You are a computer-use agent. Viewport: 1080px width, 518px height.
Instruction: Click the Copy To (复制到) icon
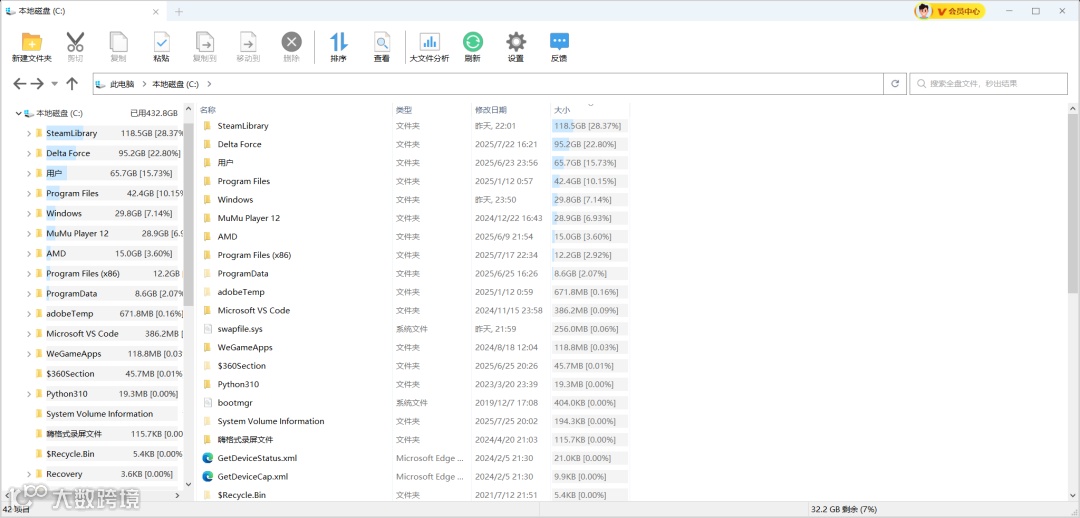click(x=205, y=42)
